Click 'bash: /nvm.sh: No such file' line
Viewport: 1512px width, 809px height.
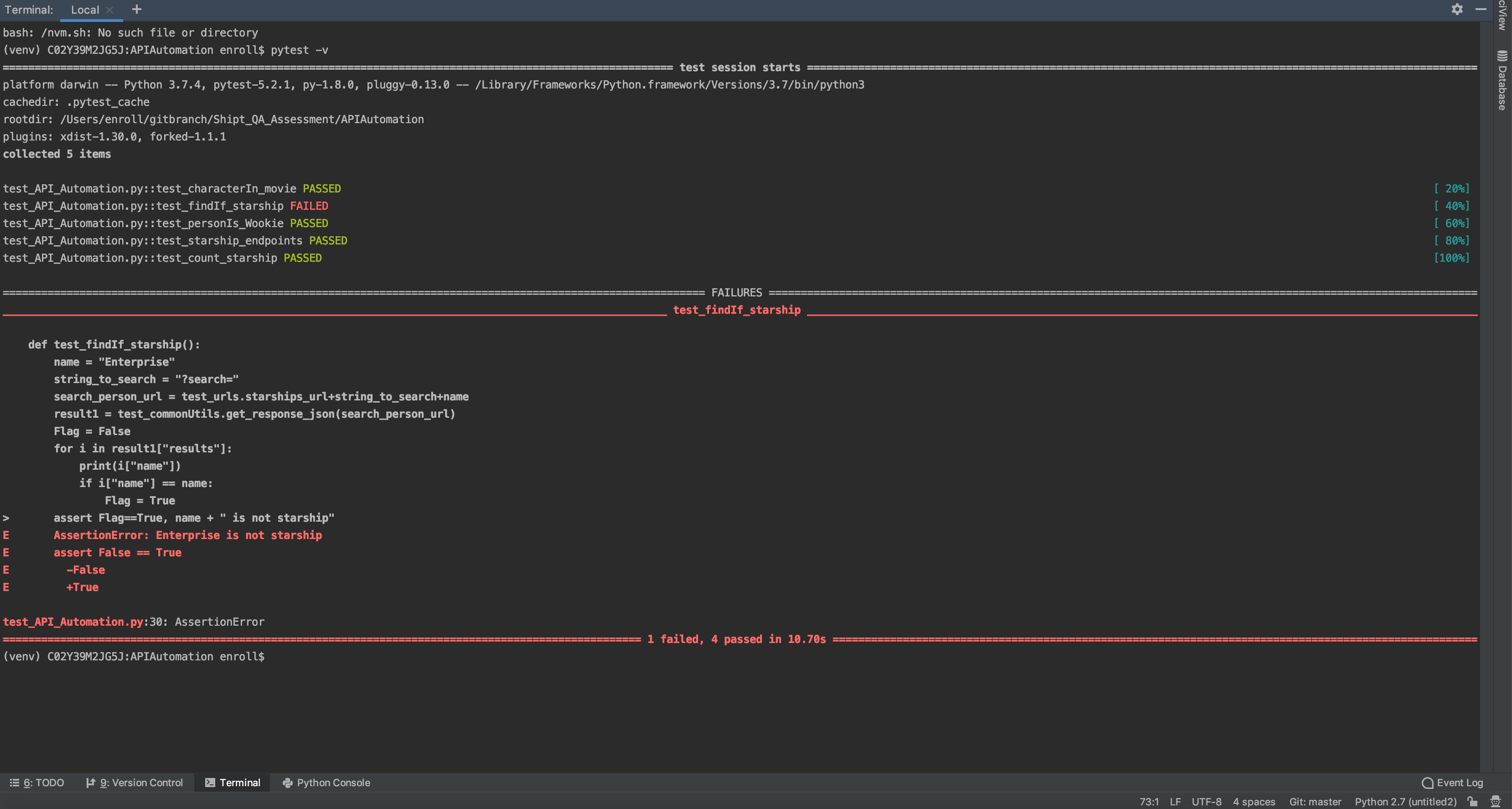pos(130,33)
